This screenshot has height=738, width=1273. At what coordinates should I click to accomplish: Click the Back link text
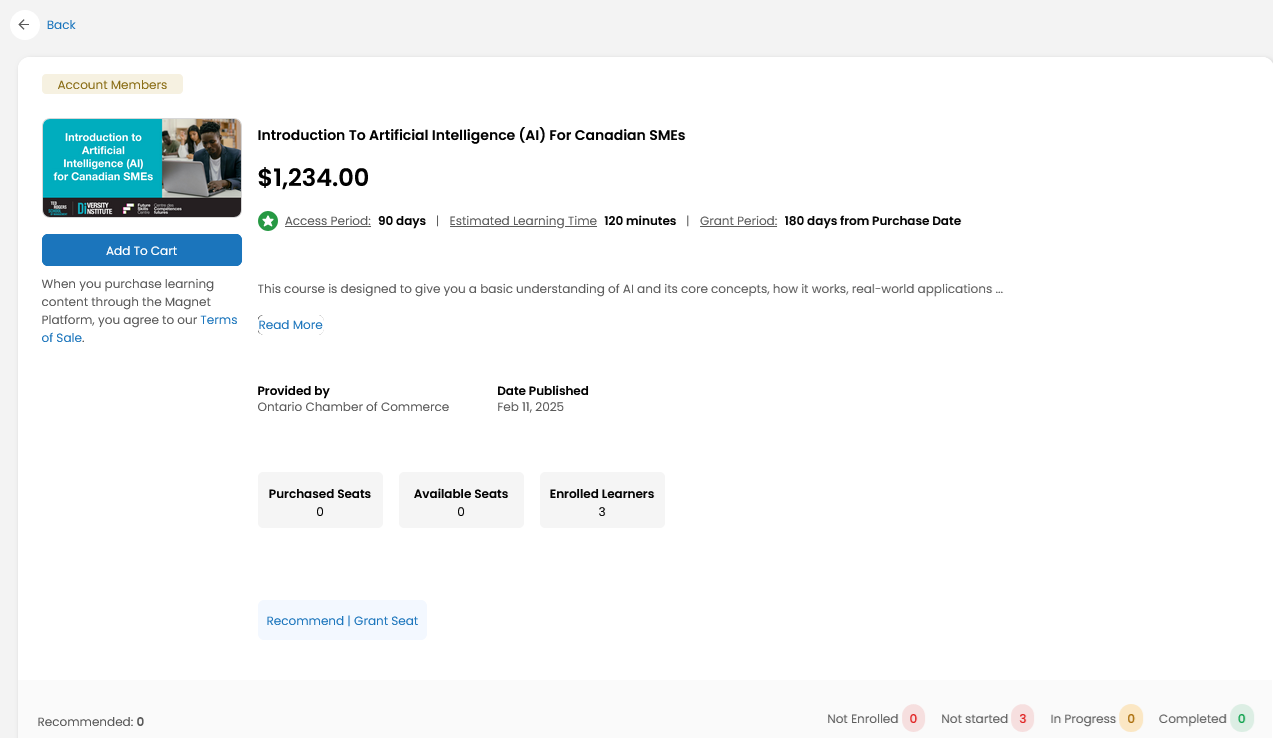tap(61, 25)
